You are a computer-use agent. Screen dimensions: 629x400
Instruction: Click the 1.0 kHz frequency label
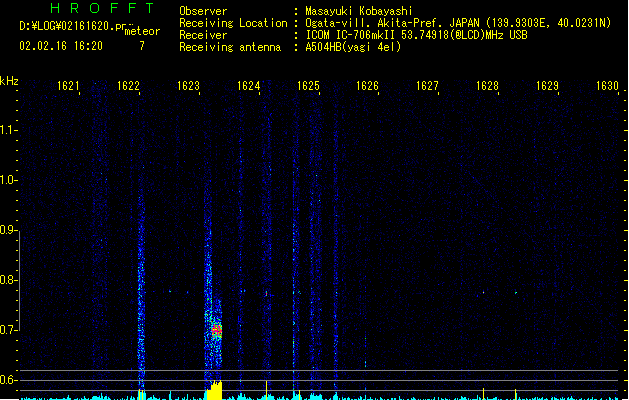pos(8,180)
